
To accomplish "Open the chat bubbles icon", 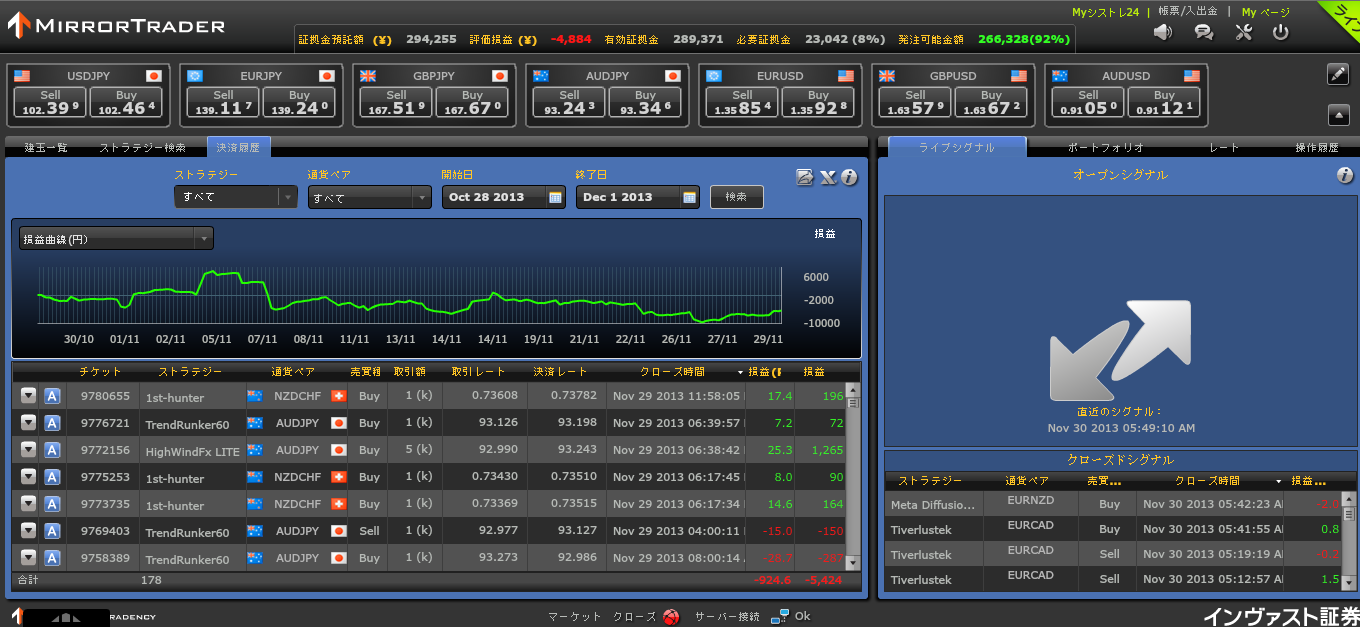I will [x=1204, y=32].
